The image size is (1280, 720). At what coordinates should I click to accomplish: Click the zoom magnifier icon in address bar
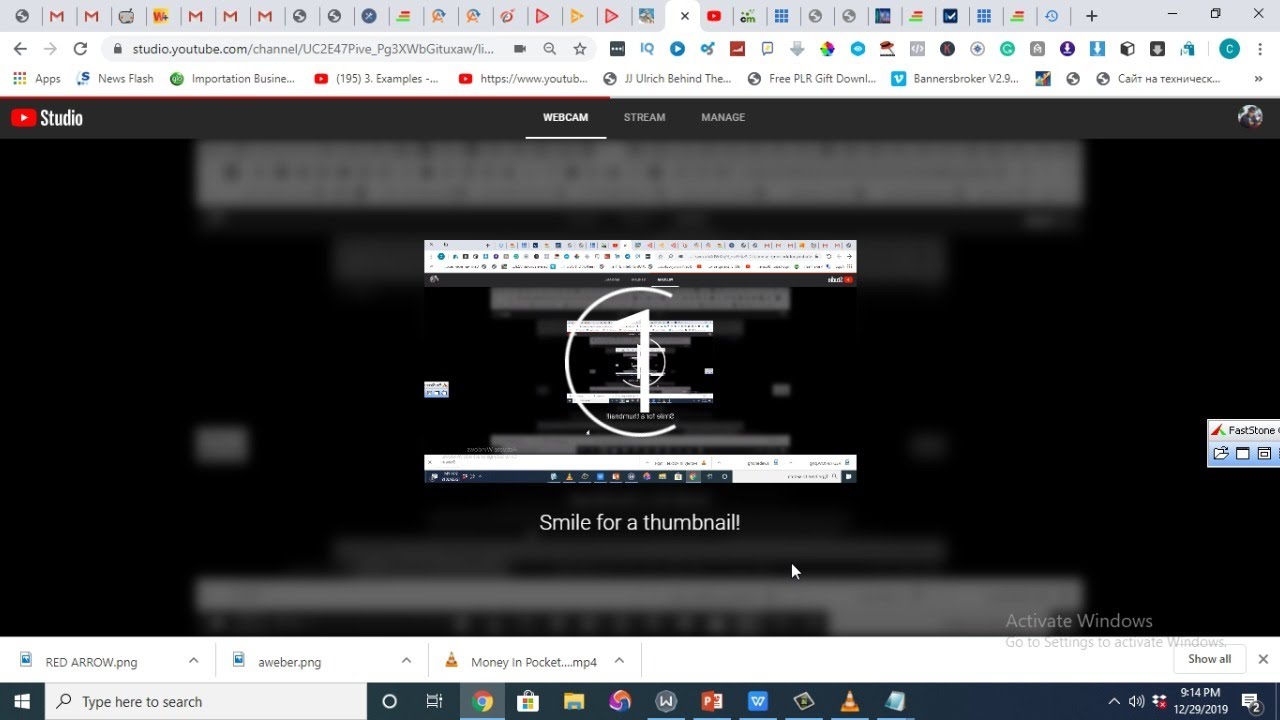(550, 48)
